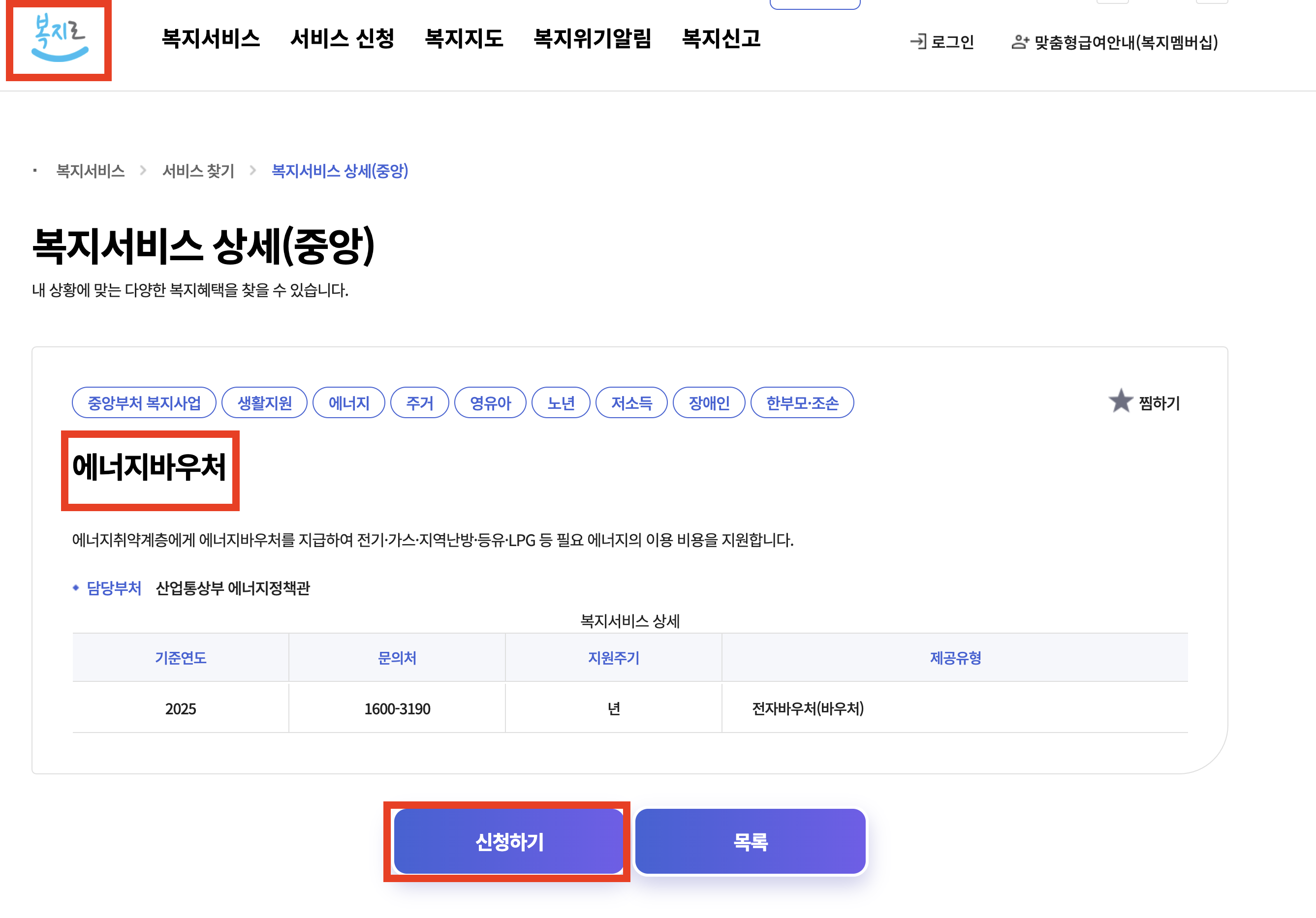Open the 복지지도 menu

464,39
